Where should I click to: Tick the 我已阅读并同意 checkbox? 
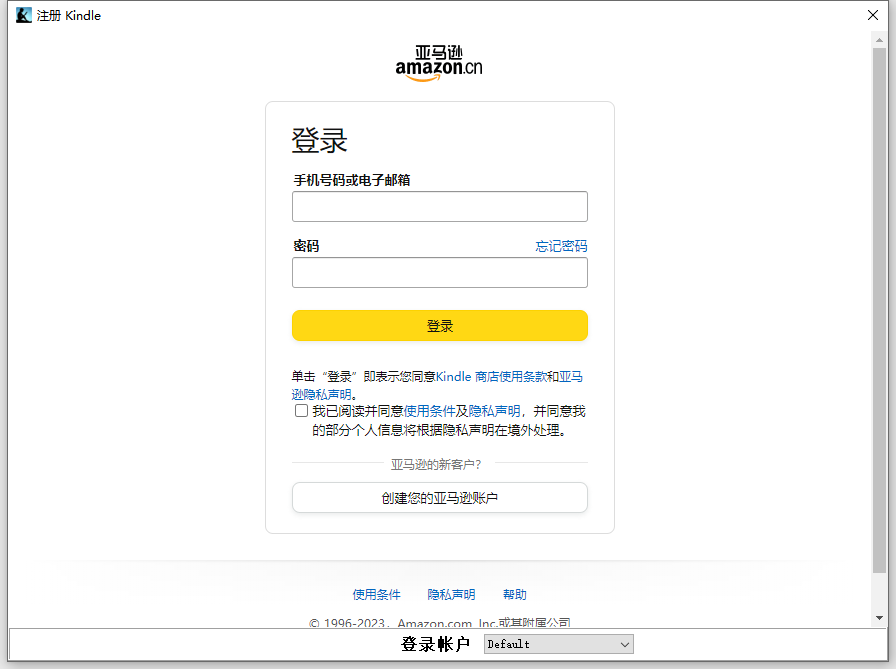tap(301, 411)
